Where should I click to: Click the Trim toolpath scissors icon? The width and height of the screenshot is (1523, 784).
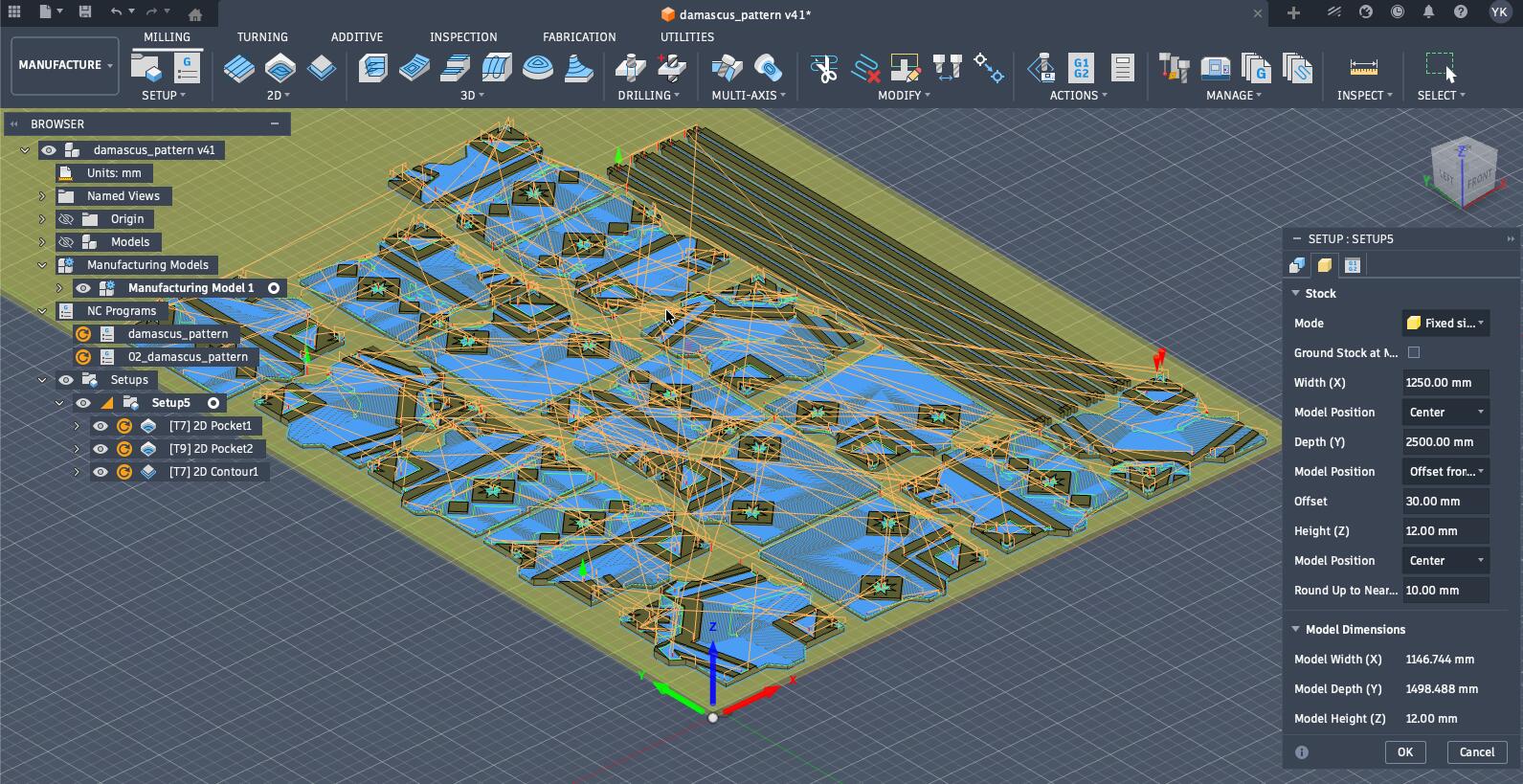823,68
